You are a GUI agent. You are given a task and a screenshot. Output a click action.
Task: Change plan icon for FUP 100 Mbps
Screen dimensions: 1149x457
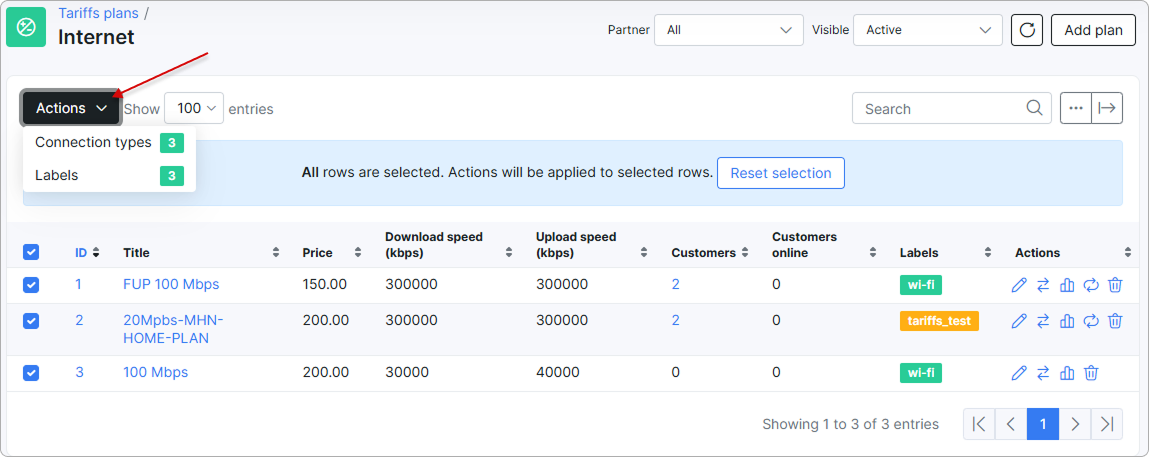[x=1043, y=285]
